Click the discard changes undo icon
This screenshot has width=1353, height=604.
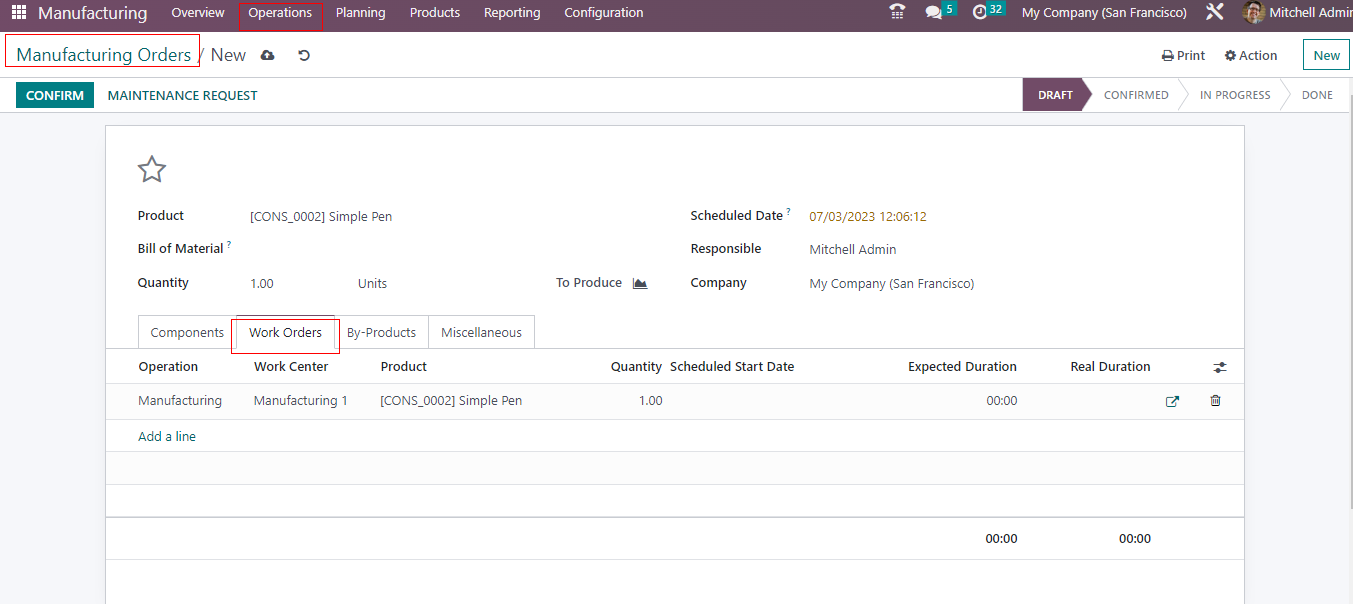click(x=304, y=56)
